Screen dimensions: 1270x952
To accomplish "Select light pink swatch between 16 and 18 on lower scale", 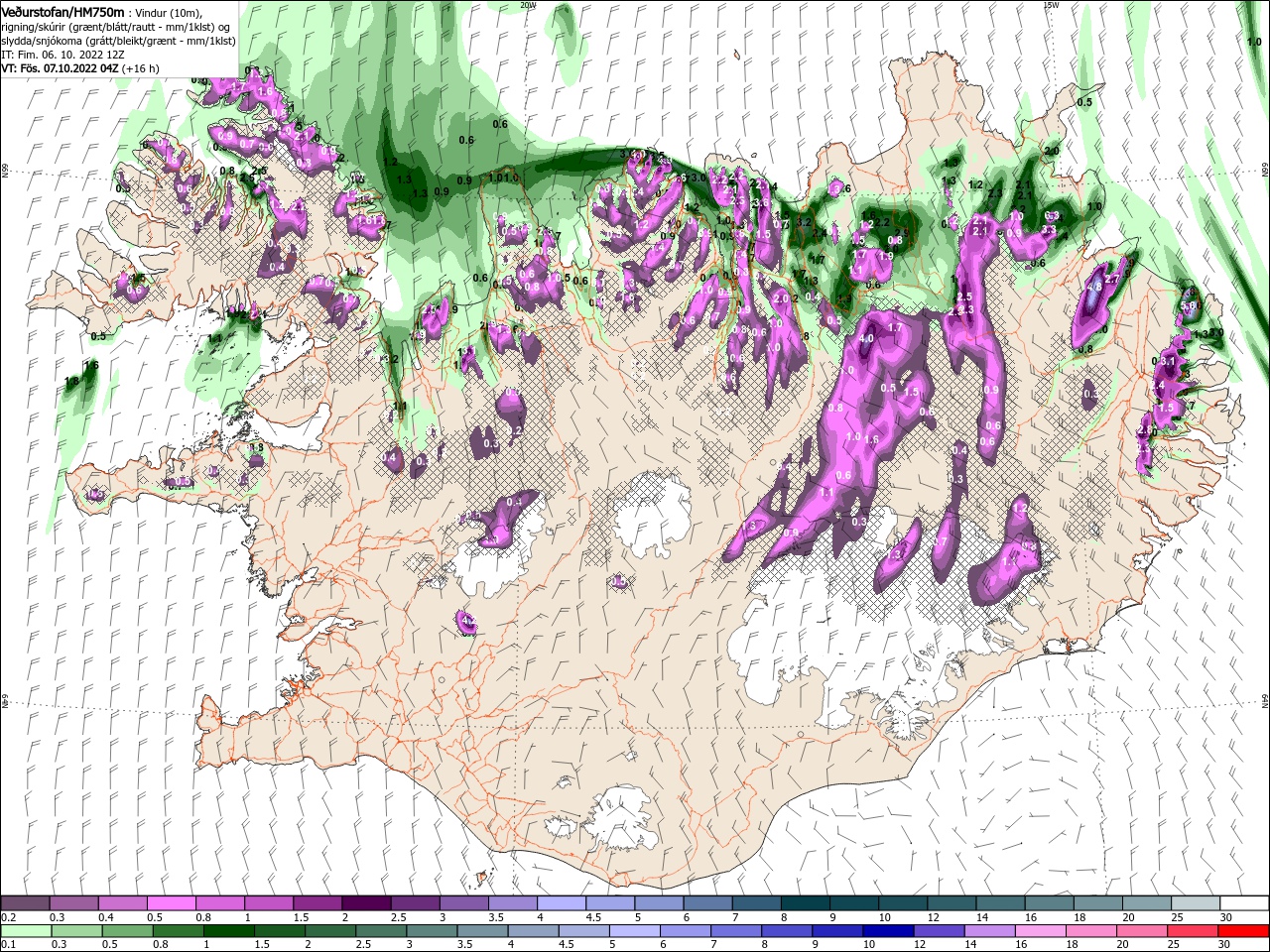I will [1041, 931].
